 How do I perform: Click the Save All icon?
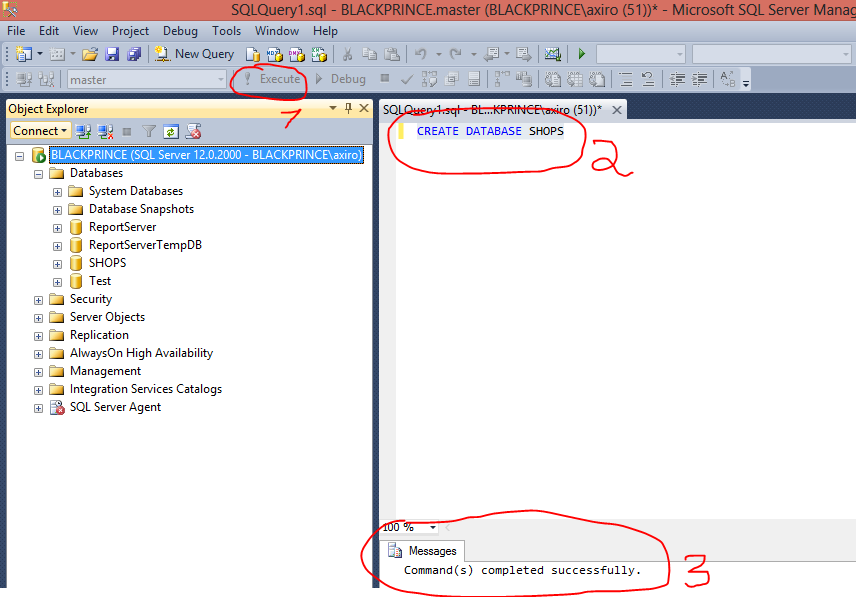(x=134, y=54)
